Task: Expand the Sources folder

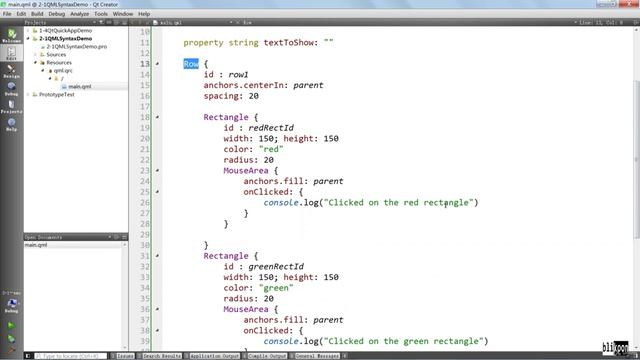Action: click(x=35, y=54)
